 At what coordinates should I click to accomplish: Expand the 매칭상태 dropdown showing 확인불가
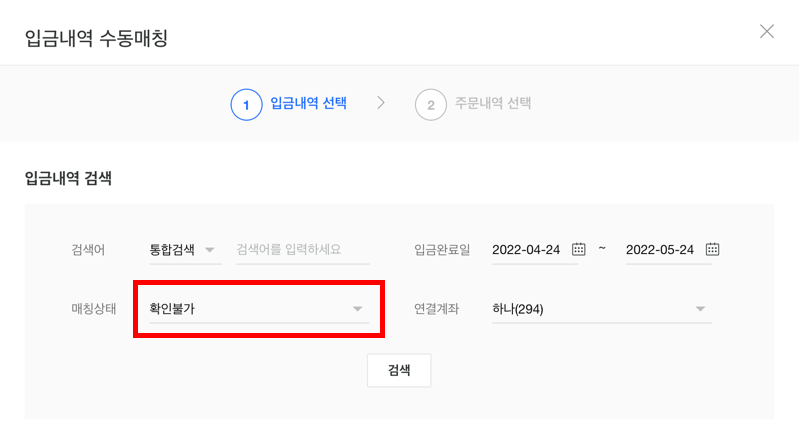257,309
